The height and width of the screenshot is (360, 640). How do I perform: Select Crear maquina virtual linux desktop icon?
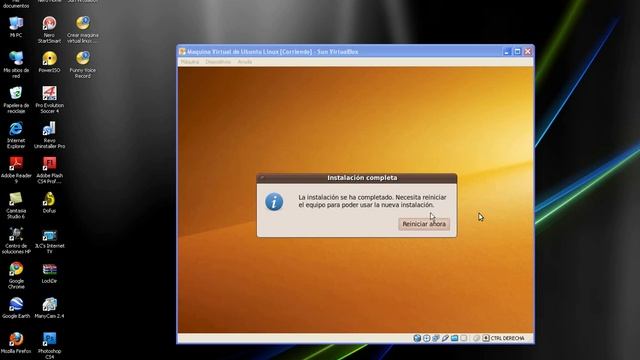tap(83, 29)
